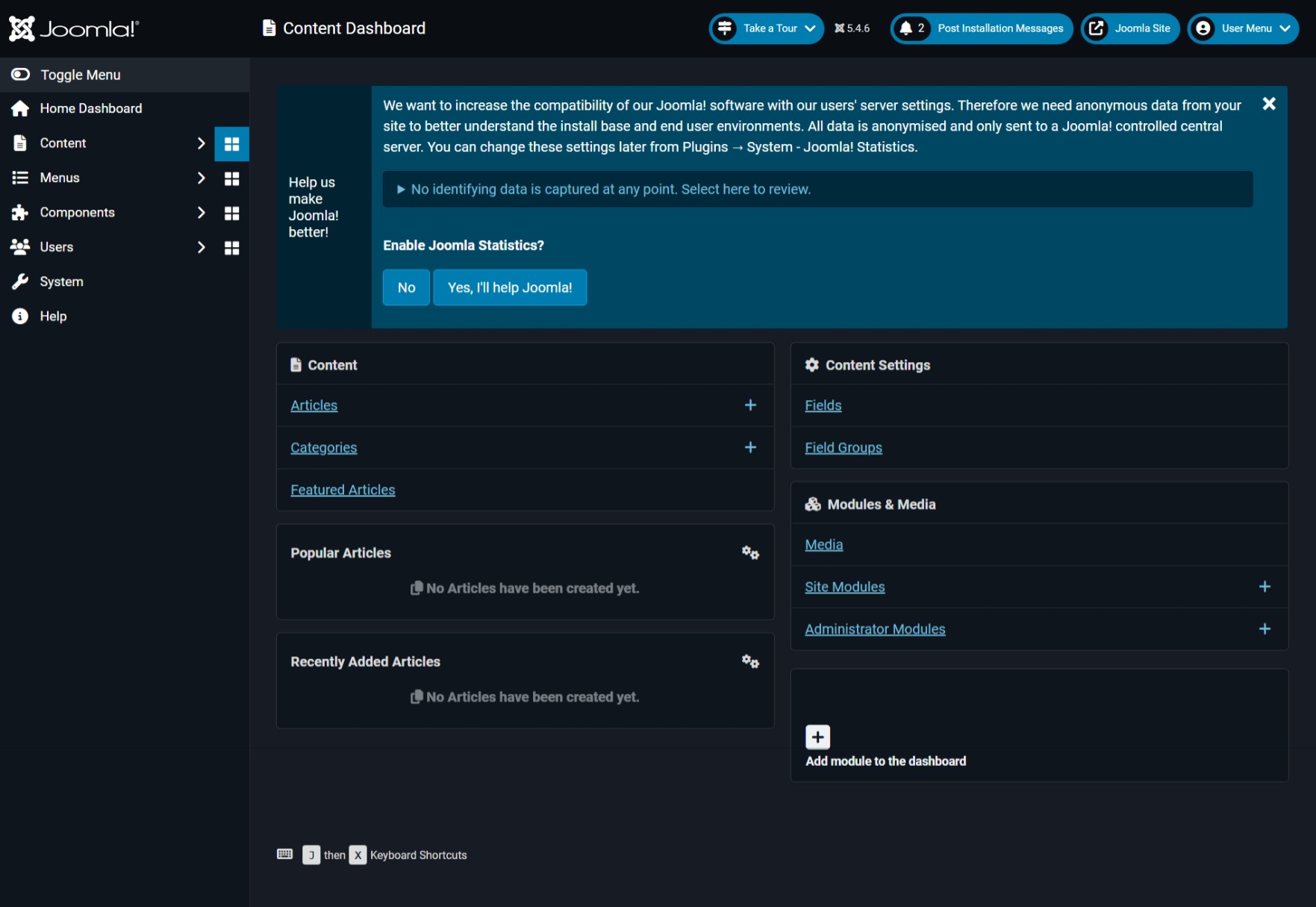
Task: Click the 'Enable Joomla Statistics?' heading
Action: coord(463,245)
